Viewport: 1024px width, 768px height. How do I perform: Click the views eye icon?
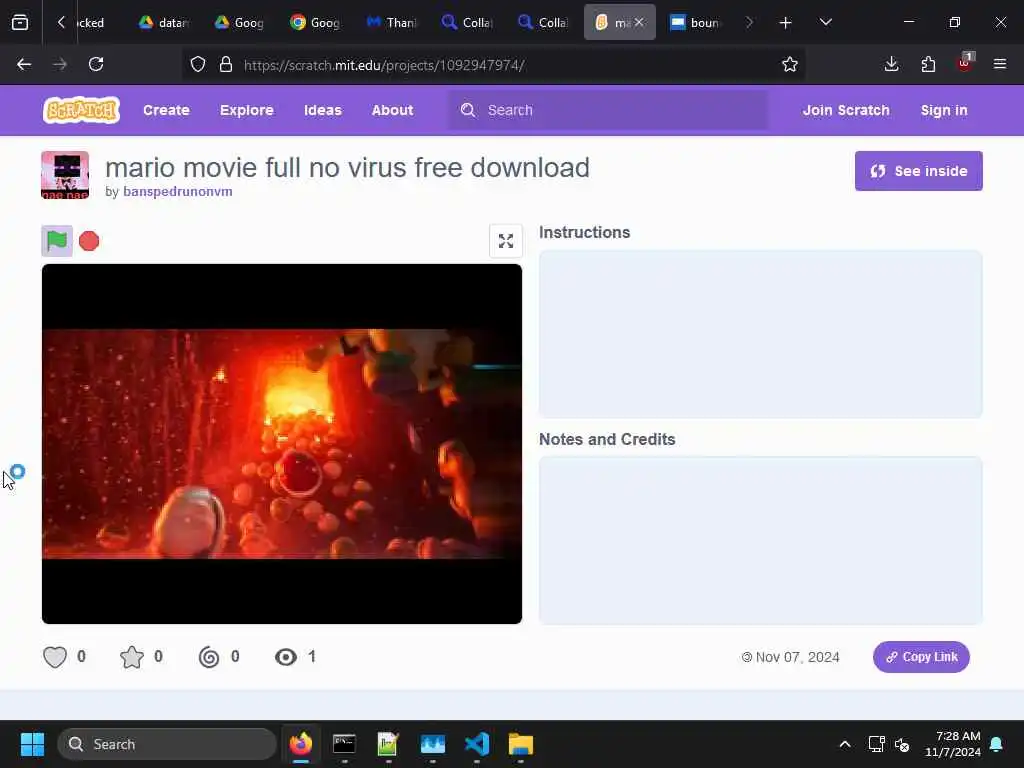coord(285,656)
